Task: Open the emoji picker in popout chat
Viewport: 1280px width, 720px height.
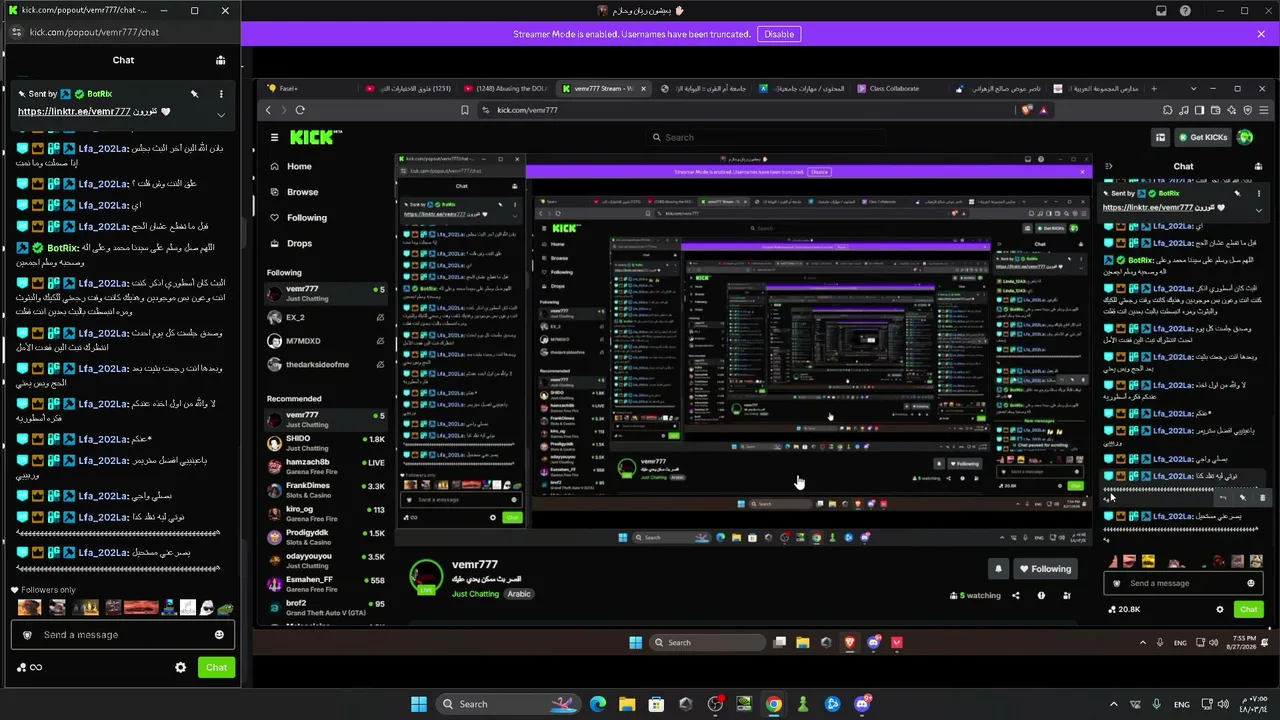Action: [219, 635]
